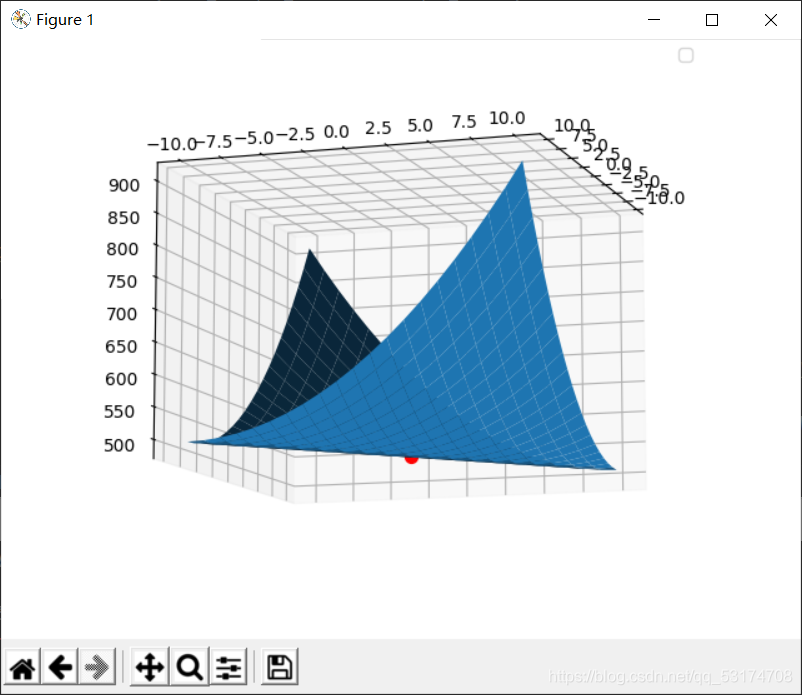Click the 500 tick label on the z axis
This screenshot has width=802, height=695.
120,445
